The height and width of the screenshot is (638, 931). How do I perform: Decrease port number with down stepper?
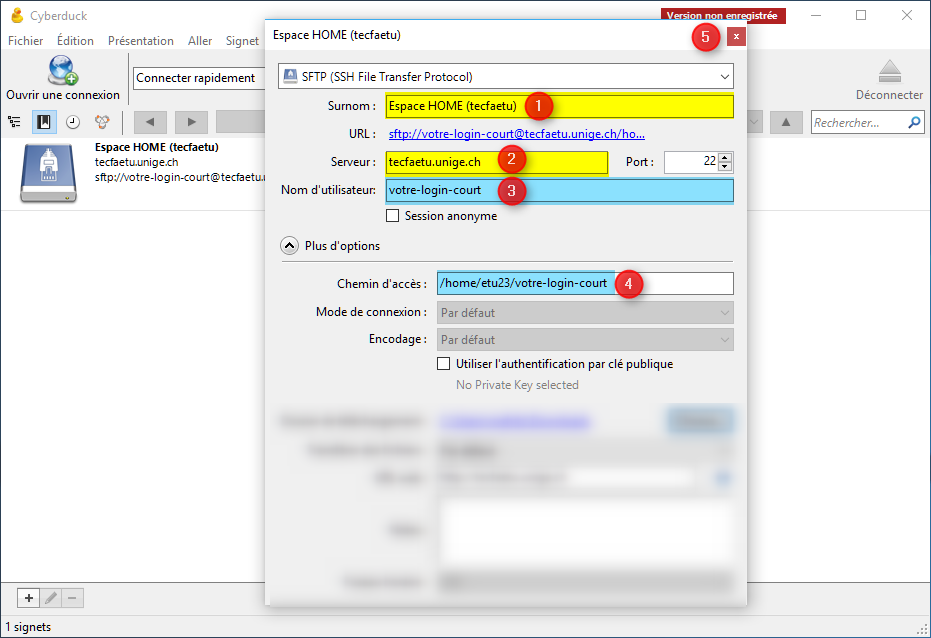(x=725, y=167)
